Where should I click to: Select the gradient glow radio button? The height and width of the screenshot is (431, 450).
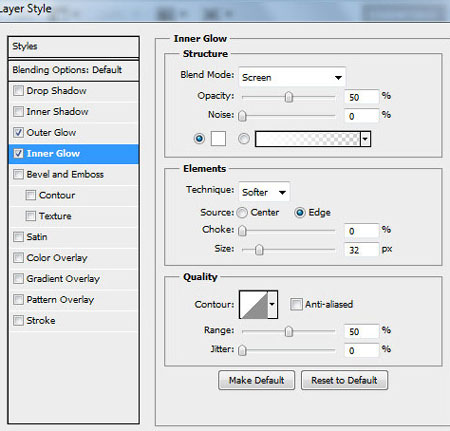[244, 139]
